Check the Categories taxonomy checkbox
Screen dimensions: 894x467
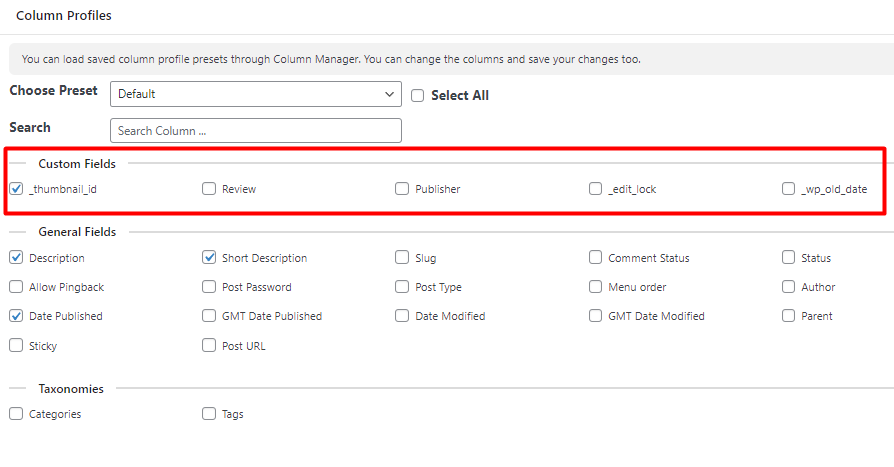(16, 414)
